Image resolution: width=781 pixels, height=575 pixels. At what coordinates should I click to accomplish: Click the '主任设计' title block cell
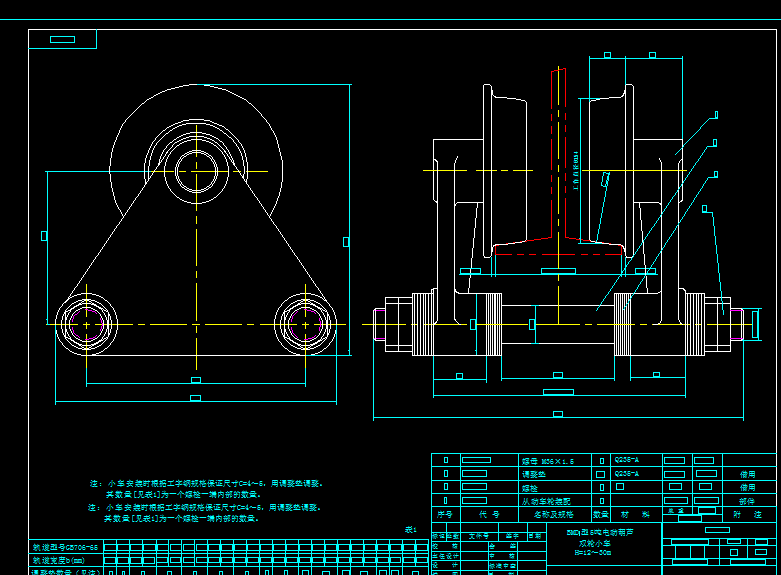(445, 556)
